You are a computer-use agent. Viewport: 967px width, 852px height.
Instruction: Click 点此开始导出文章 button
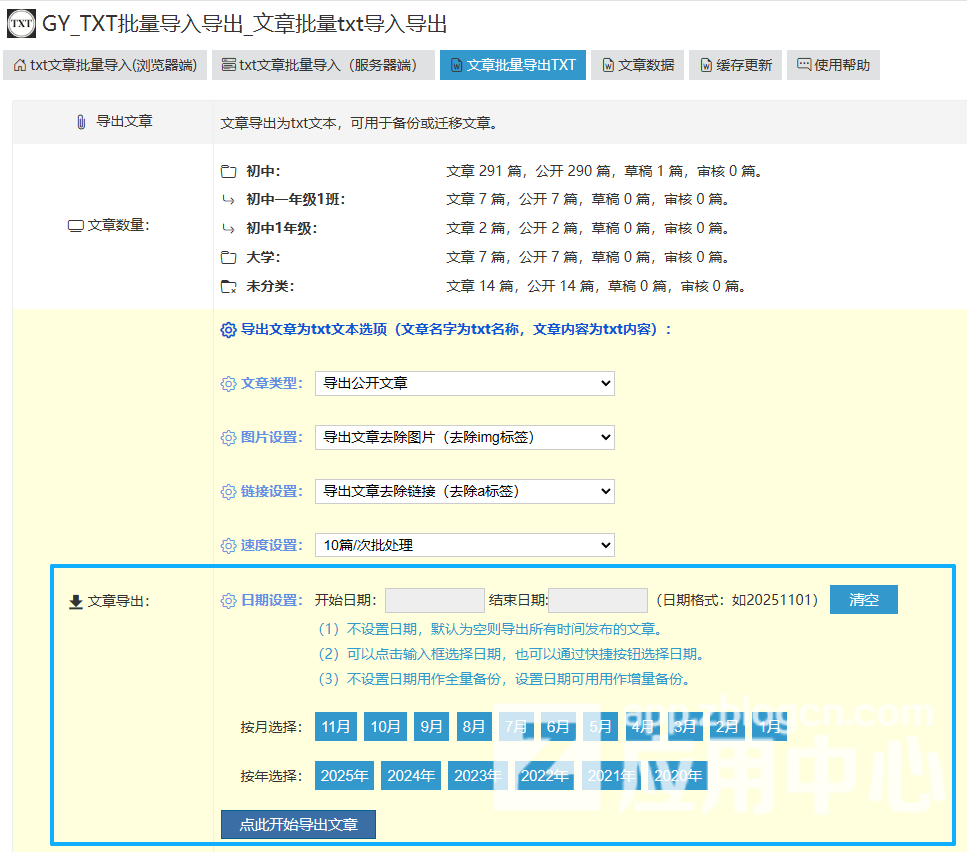coord(298,825)
